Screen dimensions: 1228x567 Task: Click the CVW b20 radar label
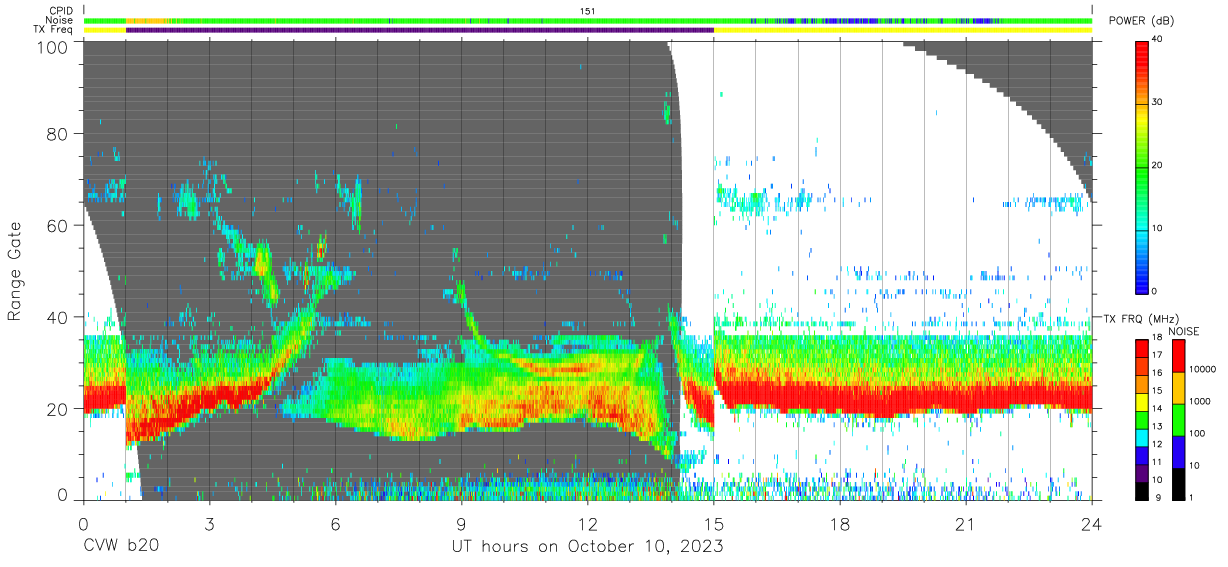coord(121,547)
